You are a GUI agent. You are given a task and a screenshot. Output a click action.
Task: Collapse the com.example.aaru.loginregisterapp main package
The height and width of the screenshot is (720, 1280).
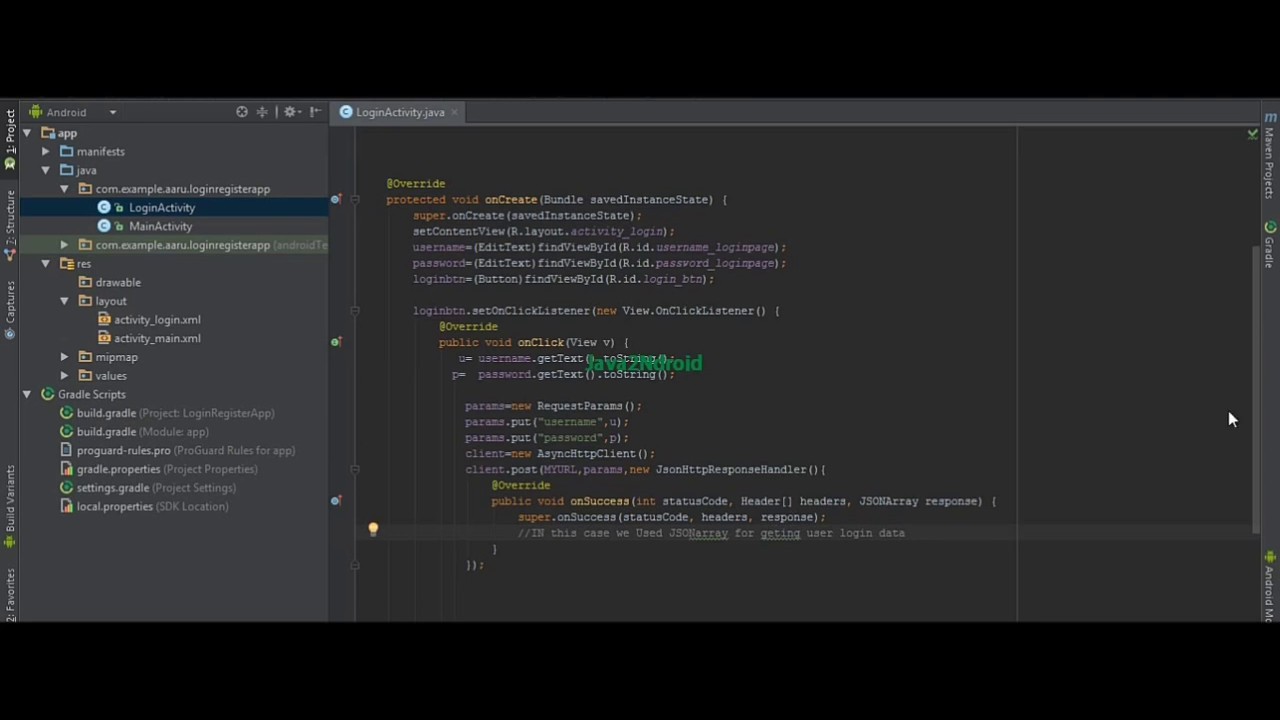[64, 189]
